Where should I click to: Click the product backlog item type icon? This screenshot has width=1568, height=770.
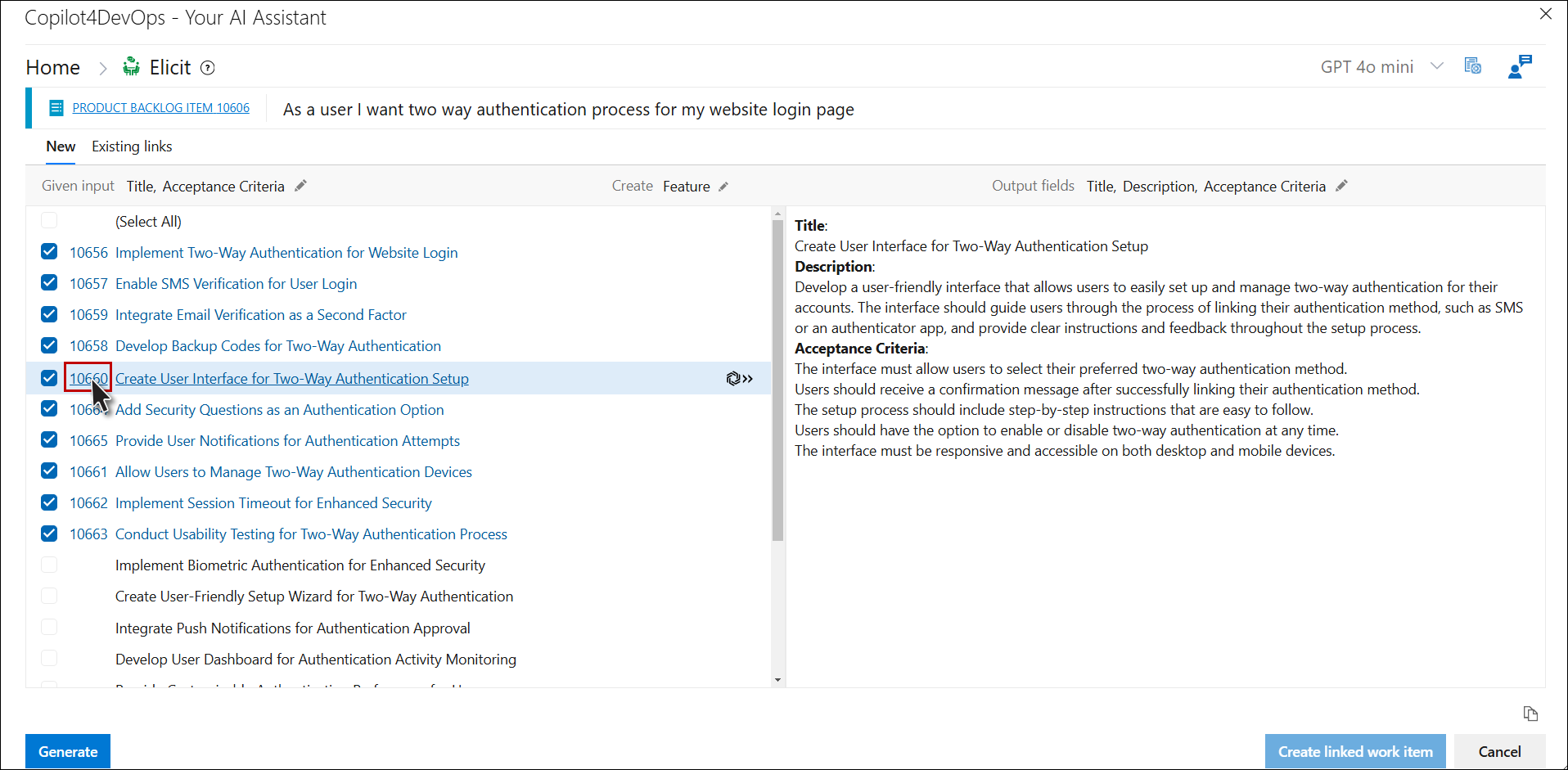[56, 108]
